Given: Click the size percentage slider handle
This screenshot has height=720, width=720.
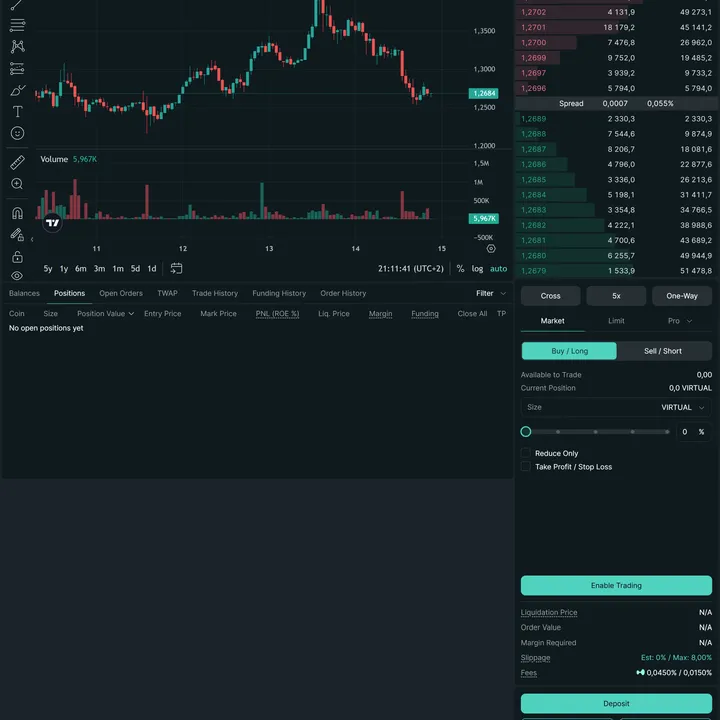Looking at the screenshot, I should click(526, 432).
